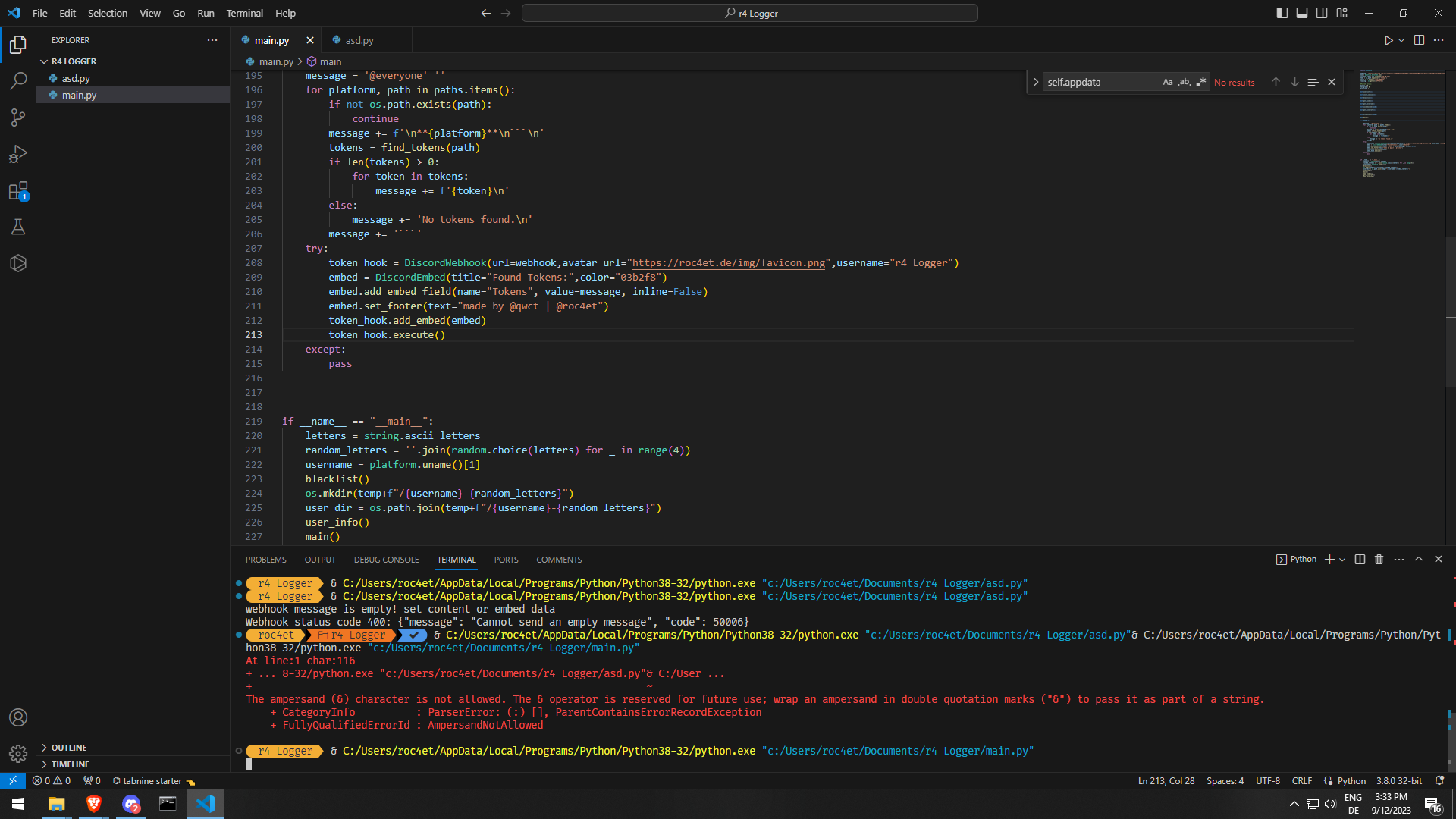Expand the OUTLINE section
Image resolution: width=1456 pixels, height=819 pixels.
(69, 748)
